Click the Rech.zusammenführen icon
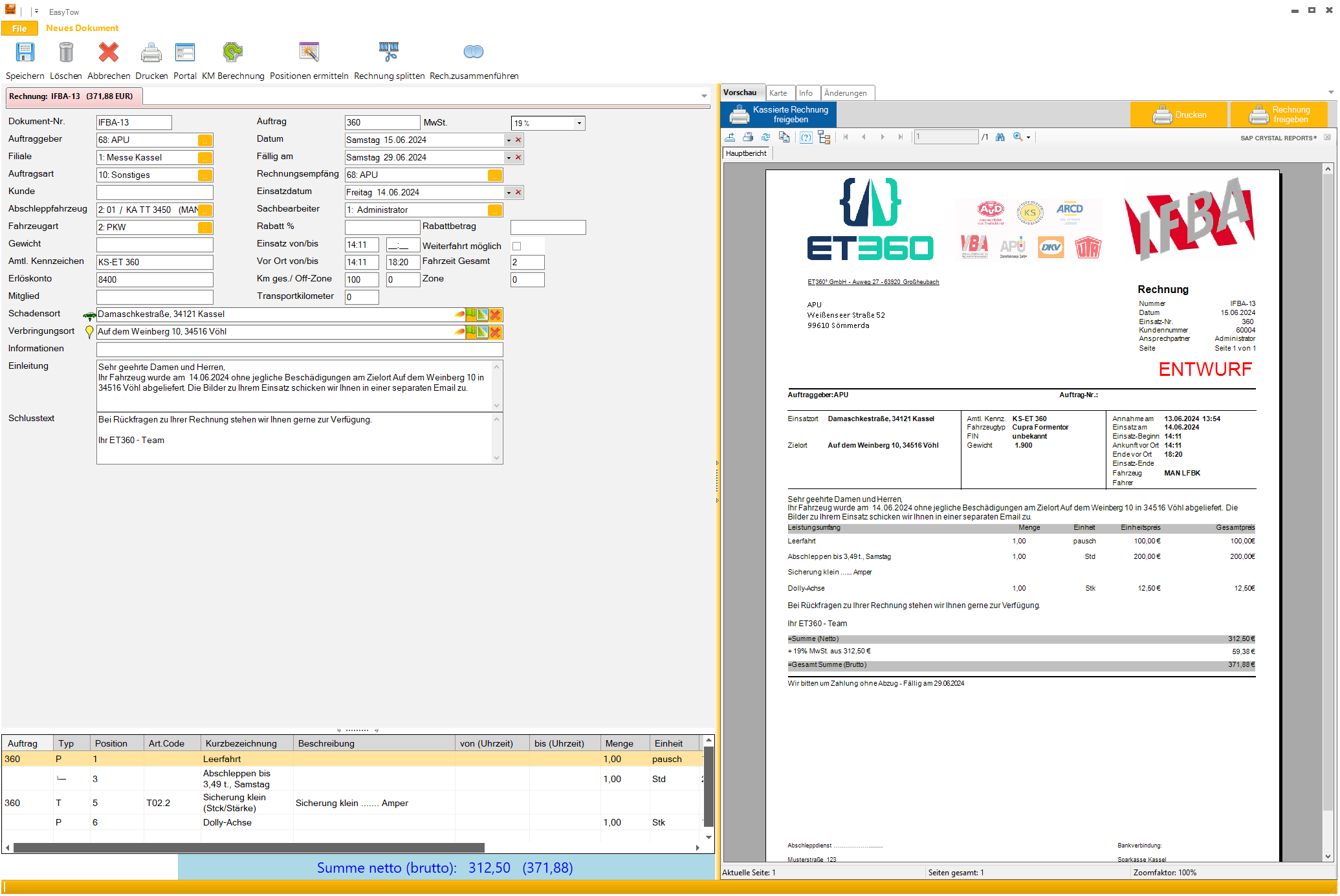 pos(473,52)
